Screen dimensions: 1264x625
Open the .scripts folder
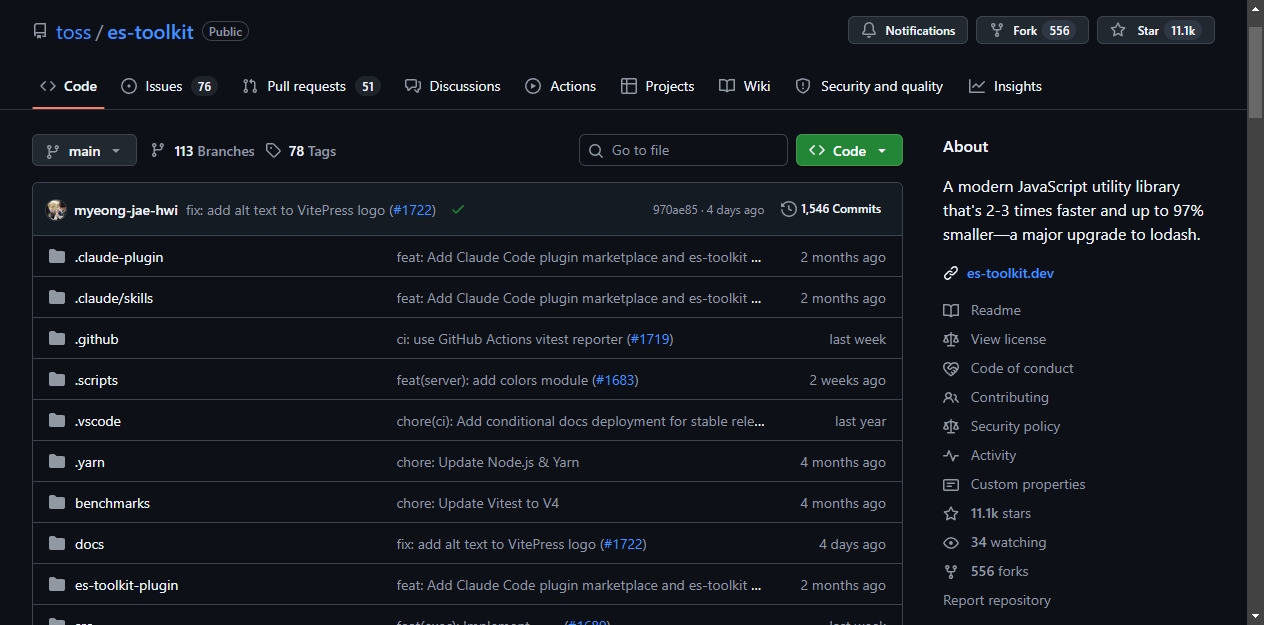click(96, 380)
